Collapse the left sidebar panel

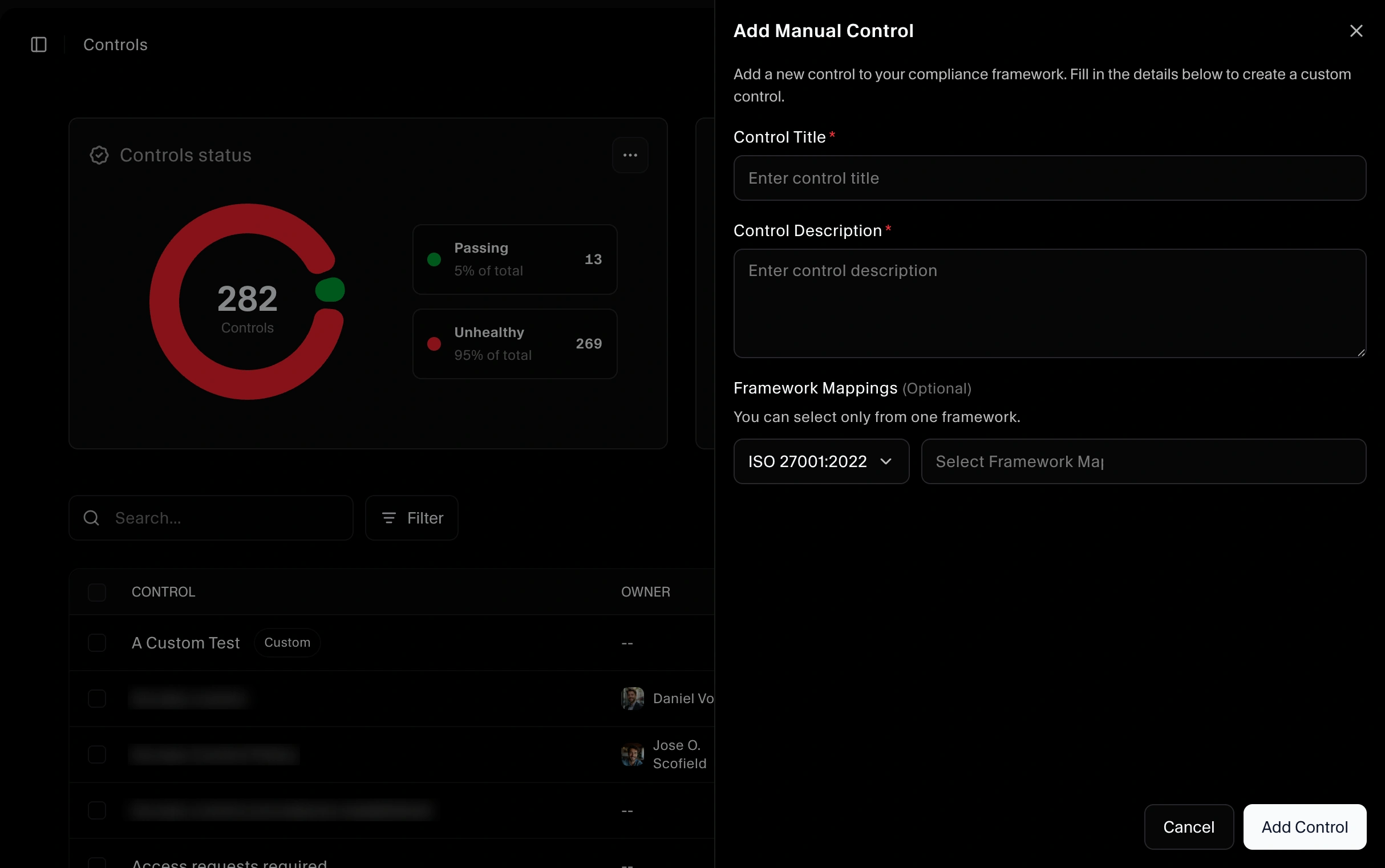(38, 44)
